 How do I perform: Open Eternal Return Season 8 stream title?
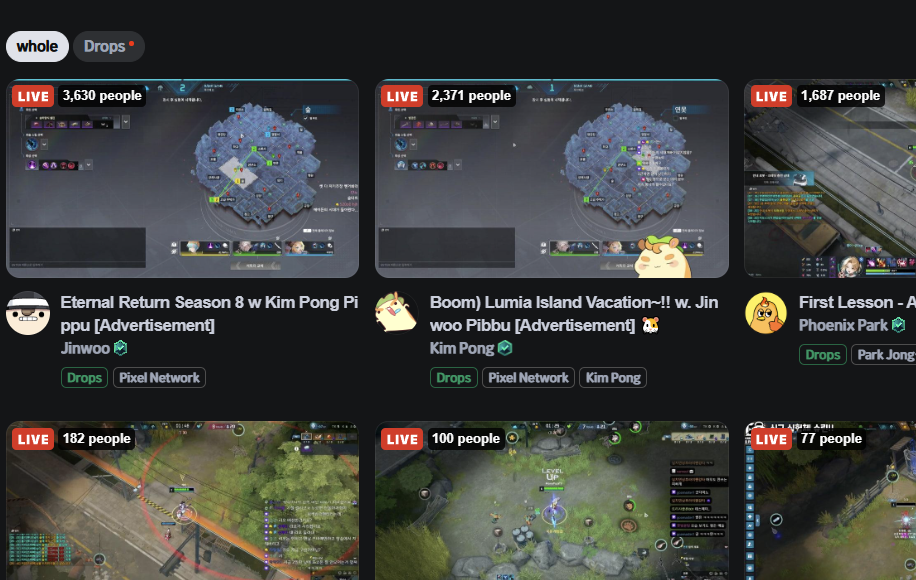[209, 314]
